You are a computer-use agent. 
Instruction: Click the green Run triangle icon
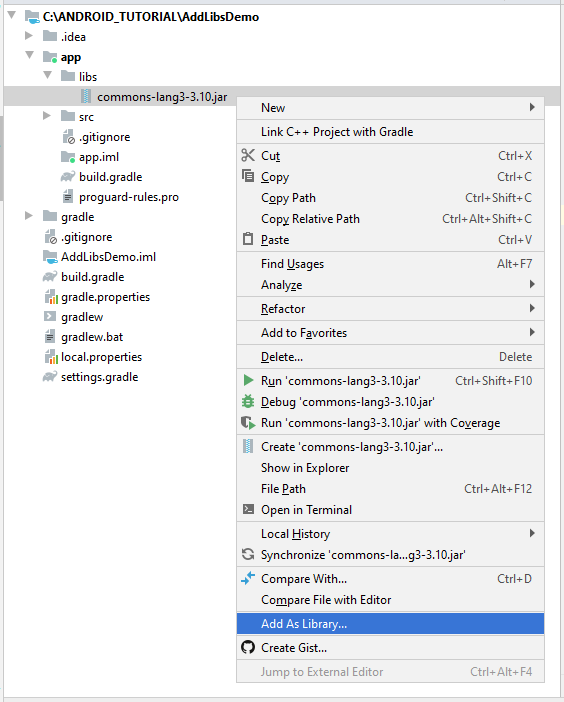pyautogui.click(x=248, y=381)
